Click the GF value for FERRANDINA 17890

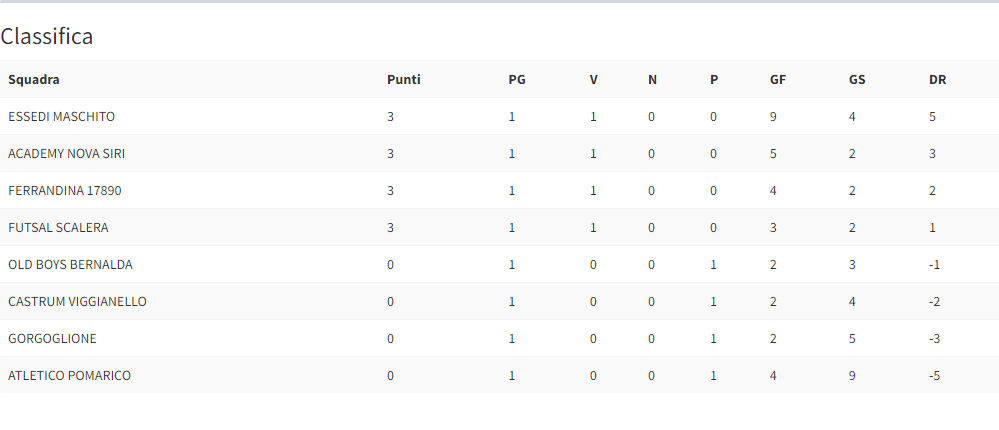pyautogui.click(x=773, y=191)
